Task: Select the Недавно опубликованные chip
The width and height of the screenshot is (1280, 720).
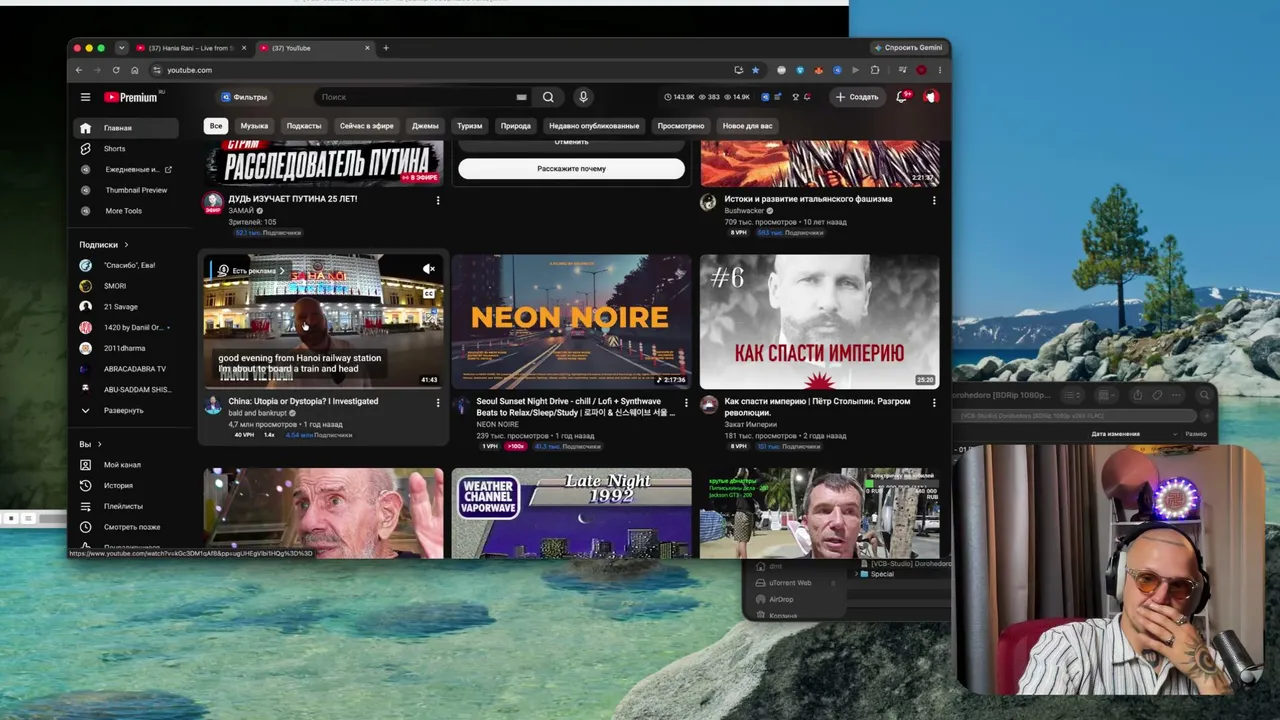Action: click(594, 126)
